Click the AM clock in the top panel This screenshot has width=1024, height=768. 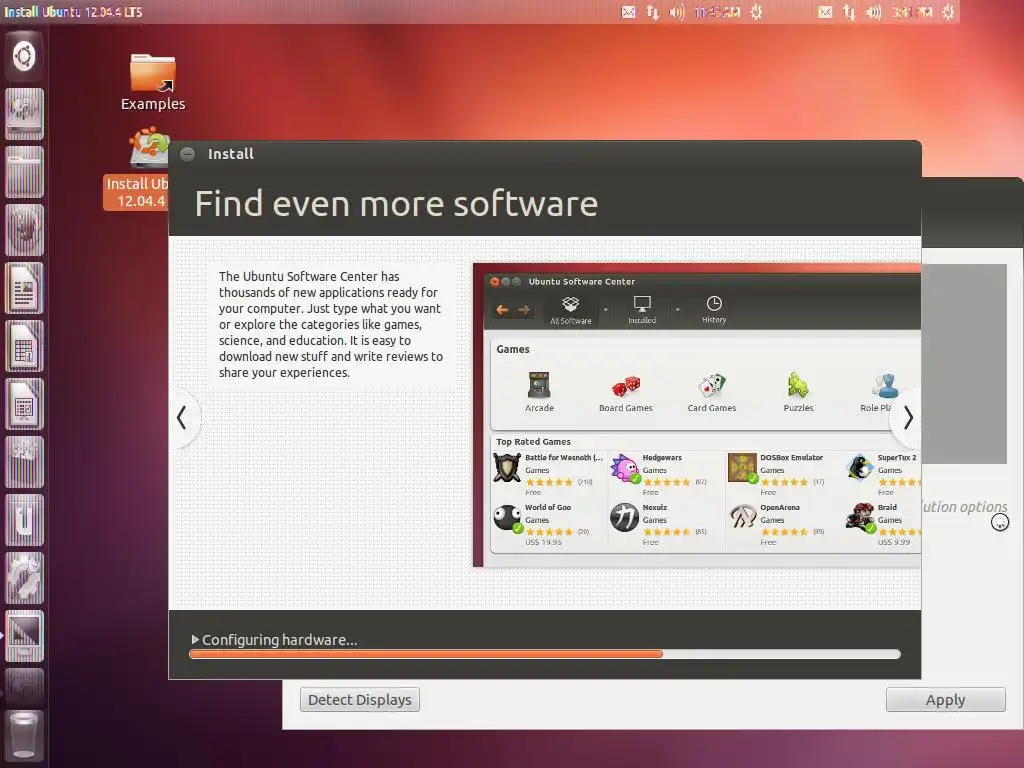click(717, 12)
